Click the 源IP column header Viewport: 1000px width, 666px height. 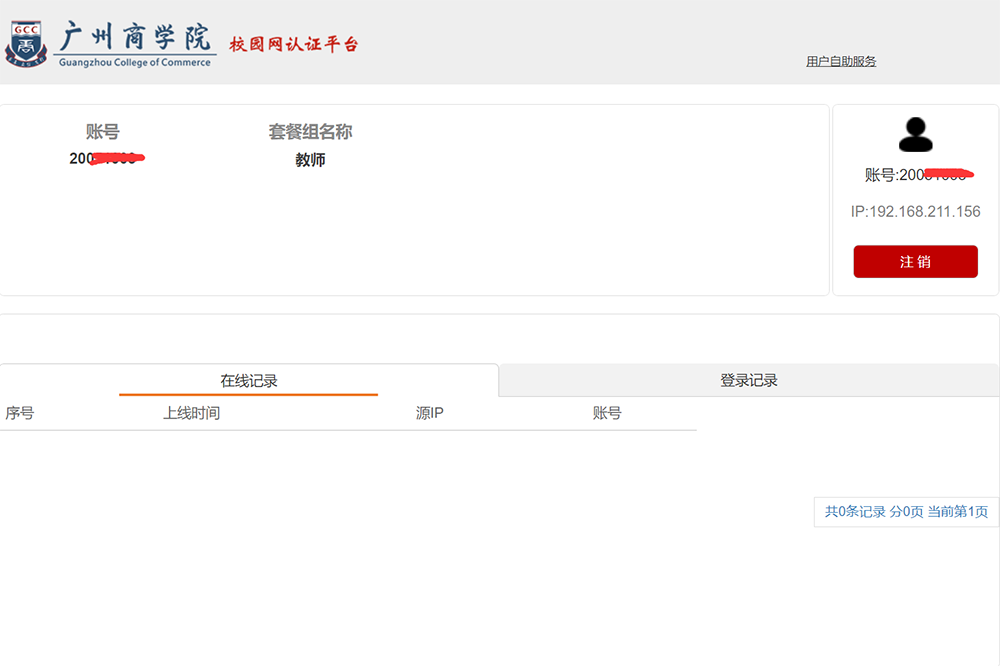click(x=429, y=413)
